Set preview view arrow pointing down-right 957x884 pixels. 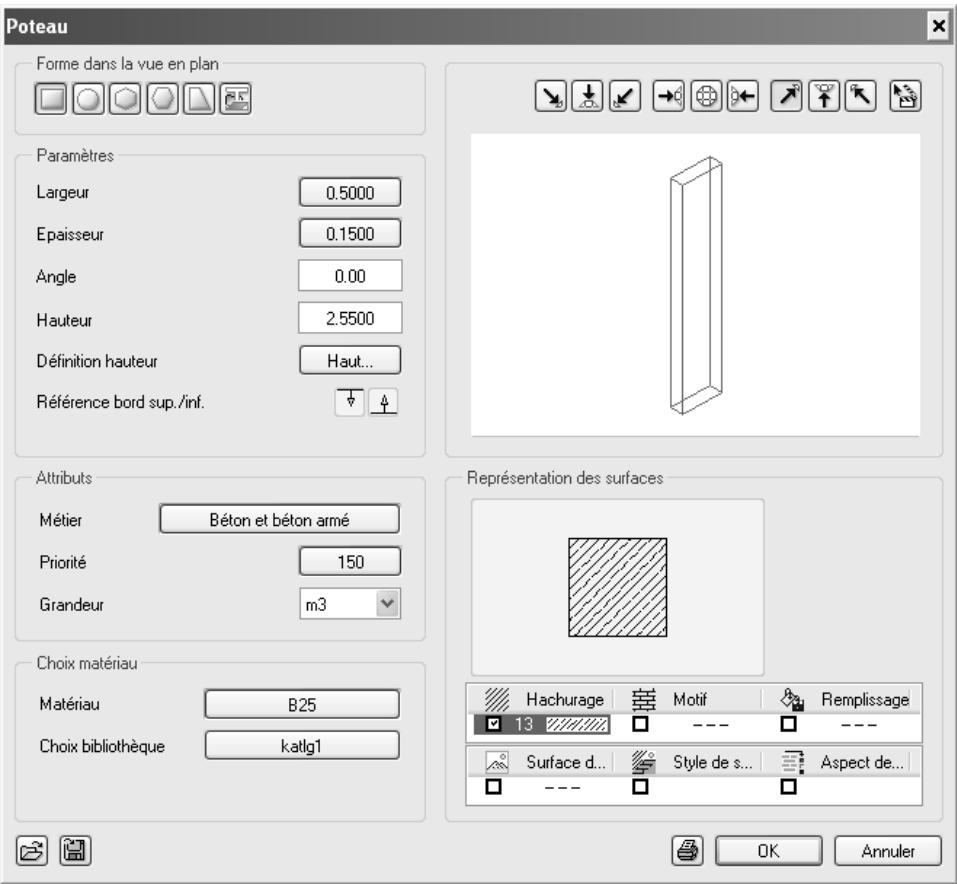tap(551, 96)
